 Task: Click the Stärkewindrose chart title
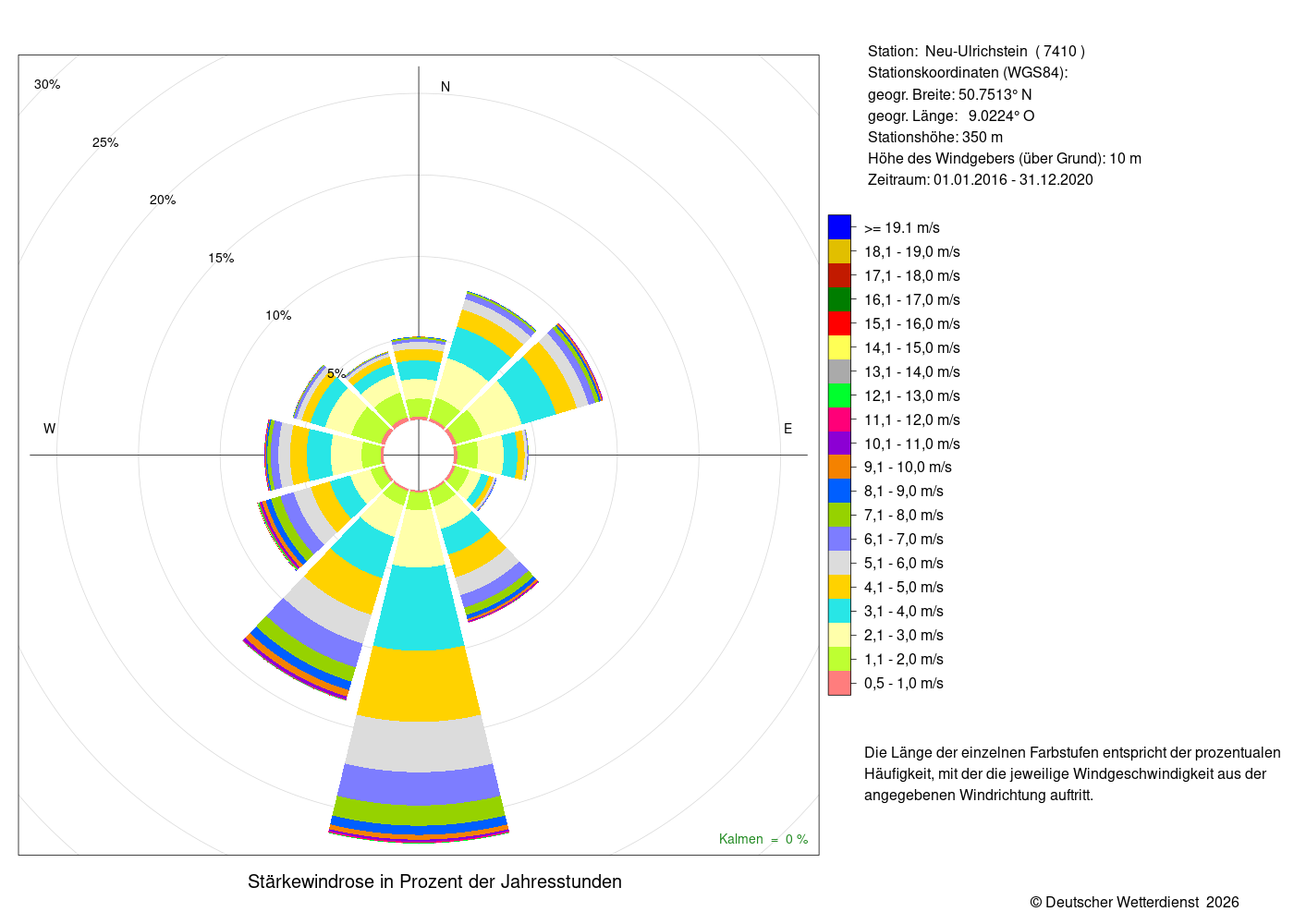point(434,881)
